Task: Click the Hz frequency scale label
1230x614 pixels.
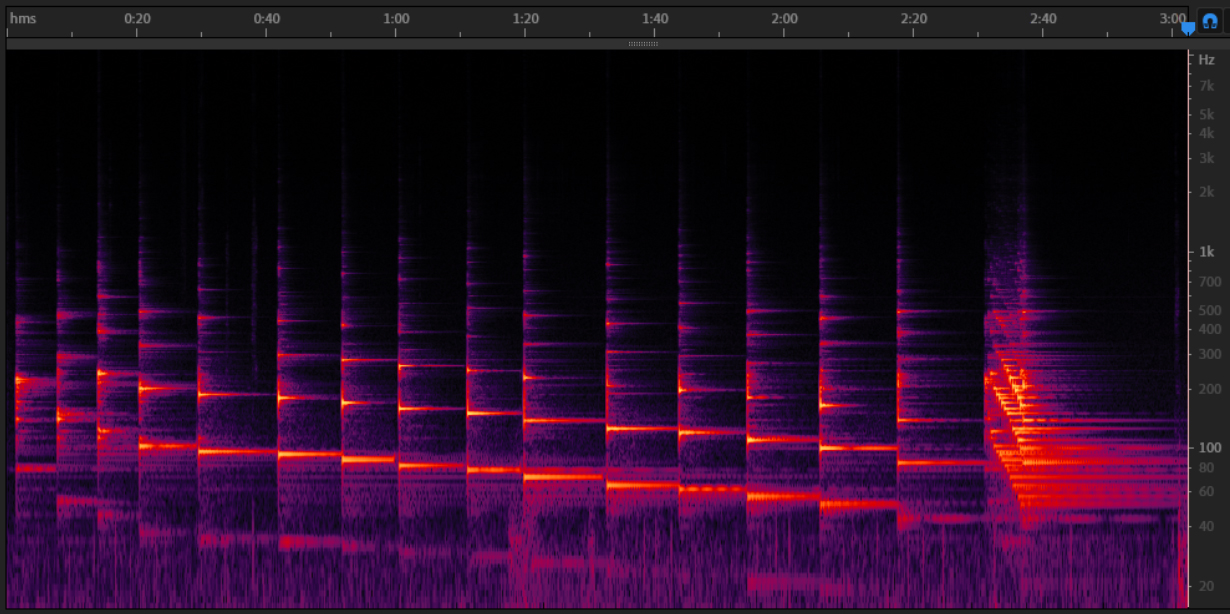Action: click(1206, 60)
